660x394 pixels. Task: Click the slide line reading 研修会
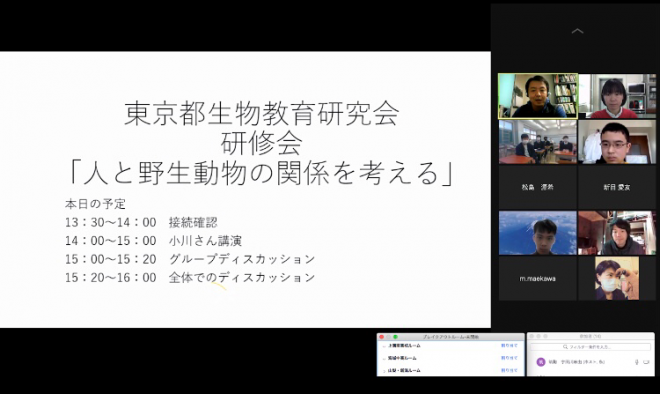tap(261, 143)
